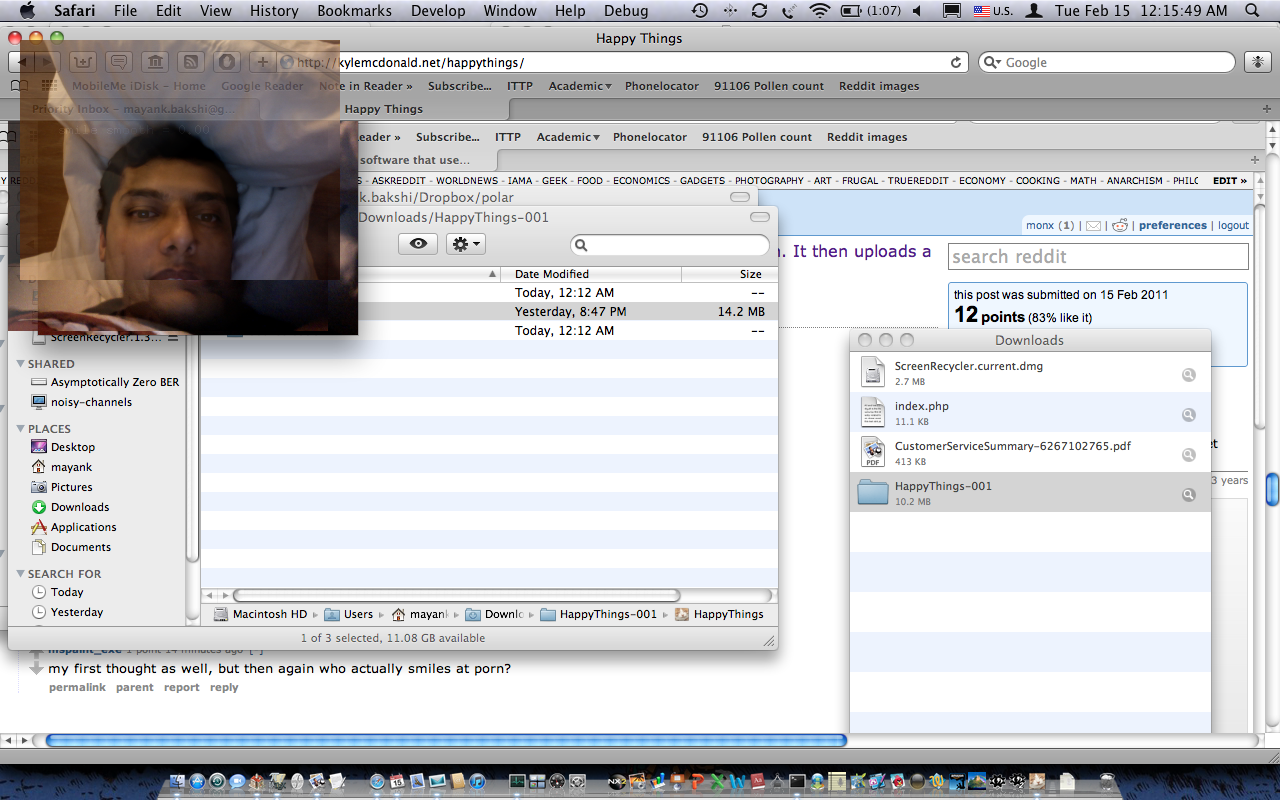Downvote the comment with the down arrow
Screen dimensions: 1280x800
[36, 668]
